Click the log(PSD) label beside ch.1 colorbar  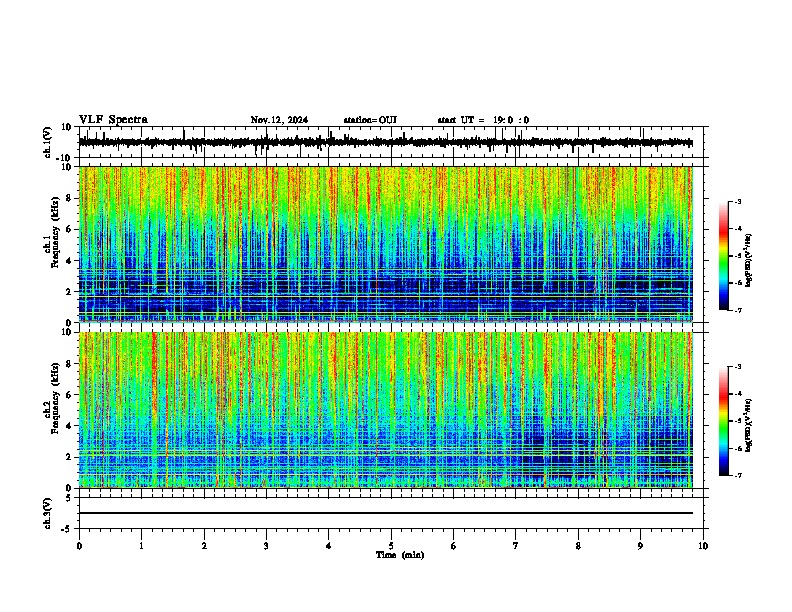click(x=749, y=261)
